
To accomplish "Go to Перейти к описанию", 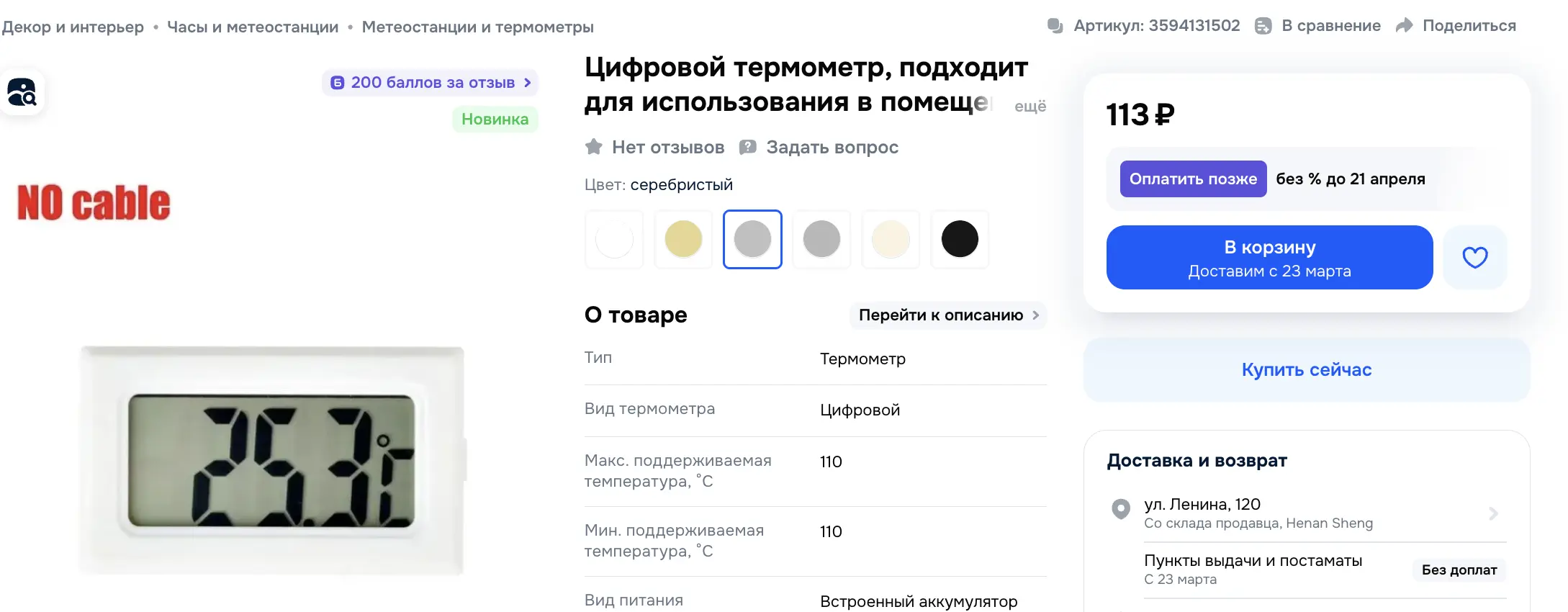I will (948, 315).
